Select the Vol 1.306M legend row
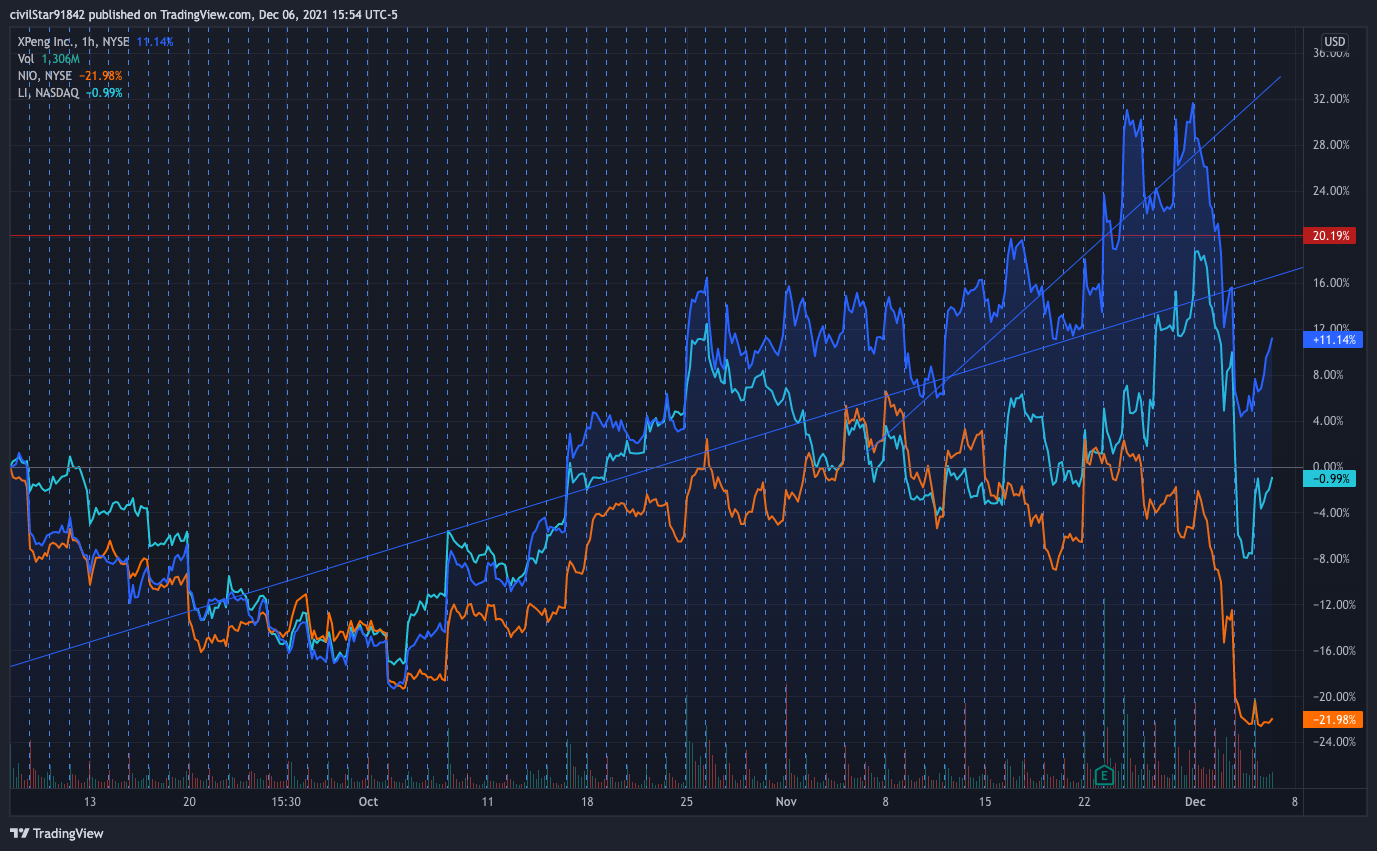 [x=49, y=59]
